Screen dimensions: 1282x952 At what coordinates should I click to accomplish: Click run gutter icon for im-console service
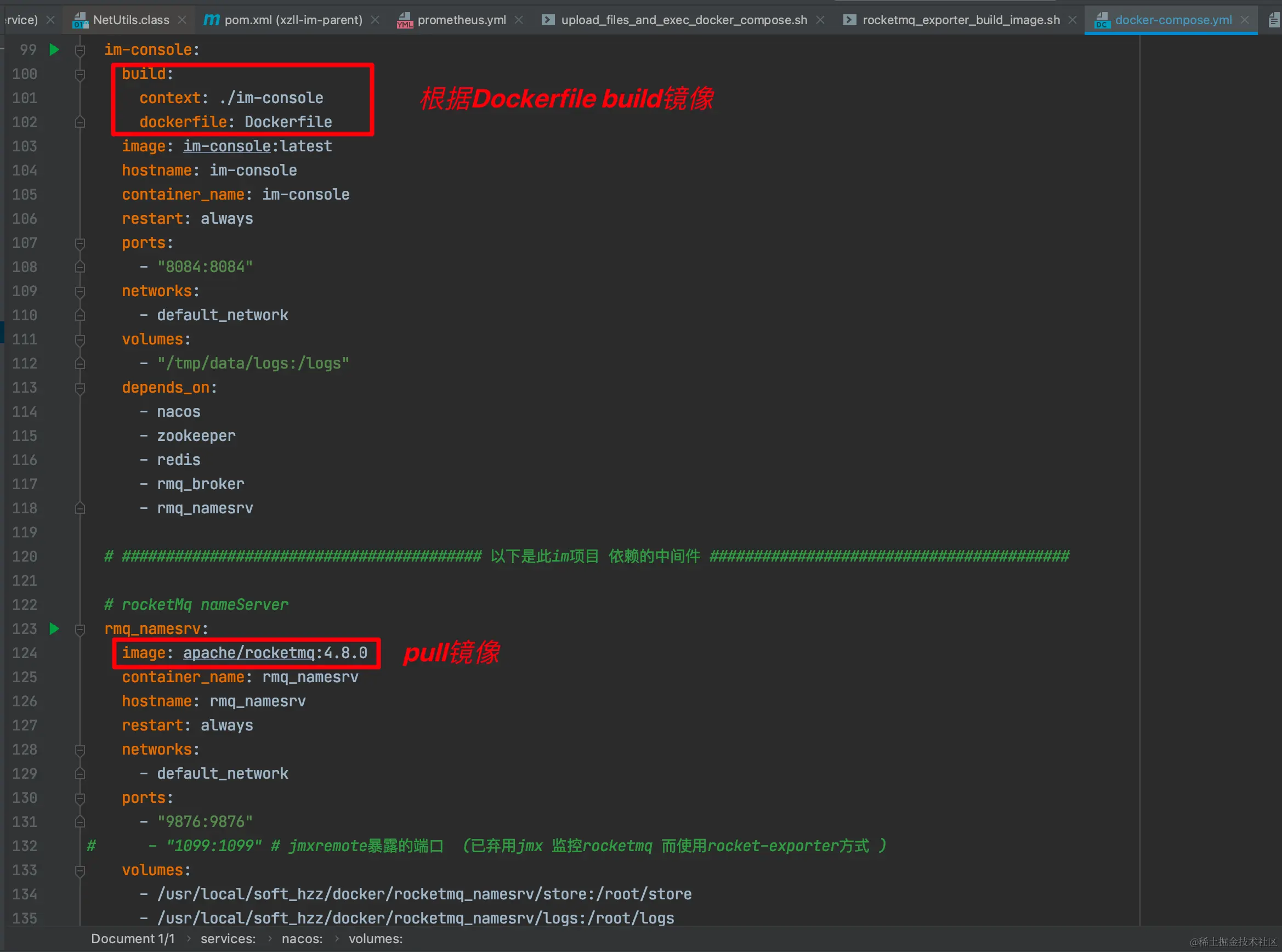(54, 49)
